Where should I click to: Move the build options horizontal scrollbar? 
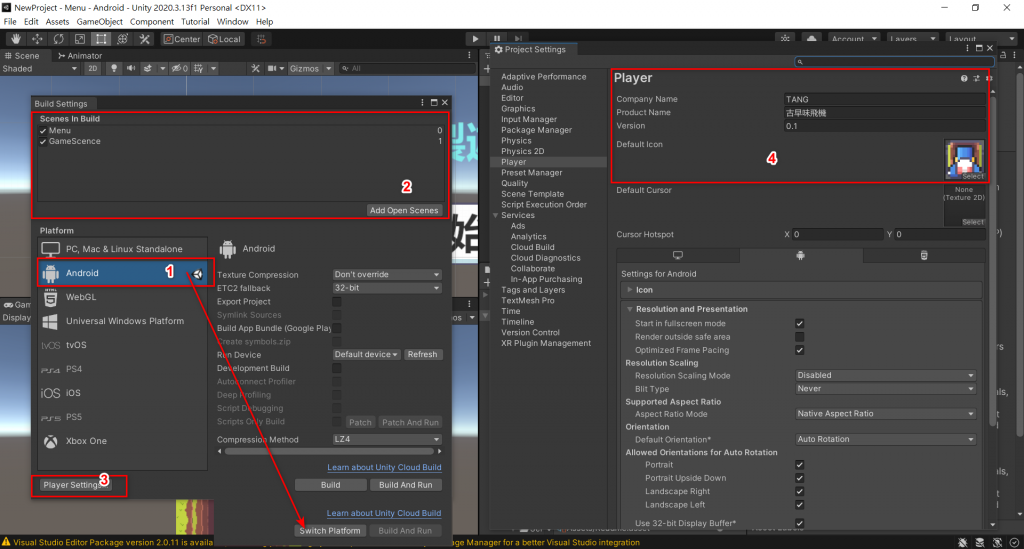(x=329, y=451)
